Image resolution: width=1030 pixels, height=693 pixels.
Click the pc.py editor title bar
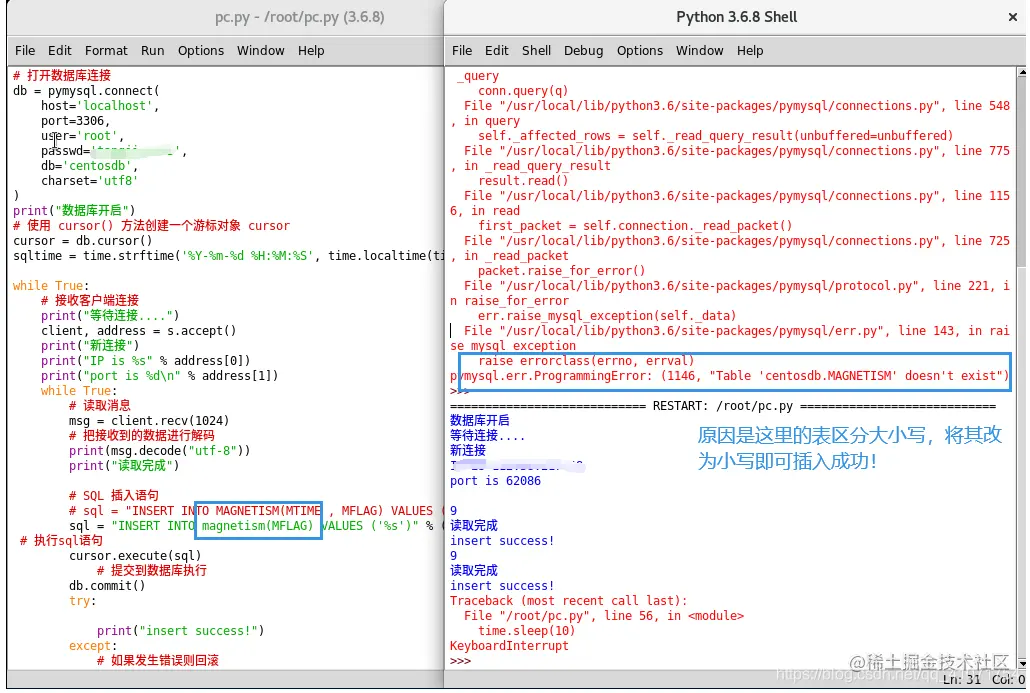pos(225,17)
